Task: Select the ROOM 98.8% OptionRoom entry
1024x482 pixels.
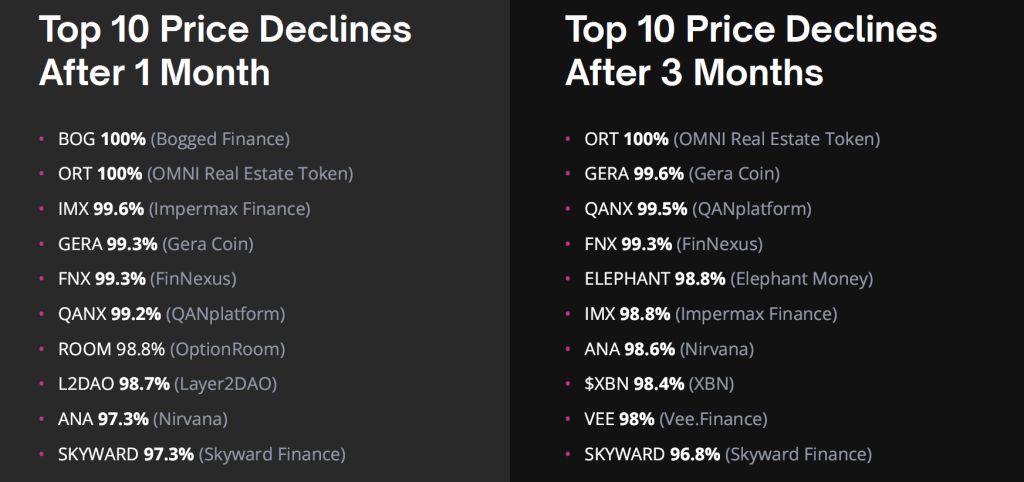Action: pyautogui.click(x=172, y=349)
